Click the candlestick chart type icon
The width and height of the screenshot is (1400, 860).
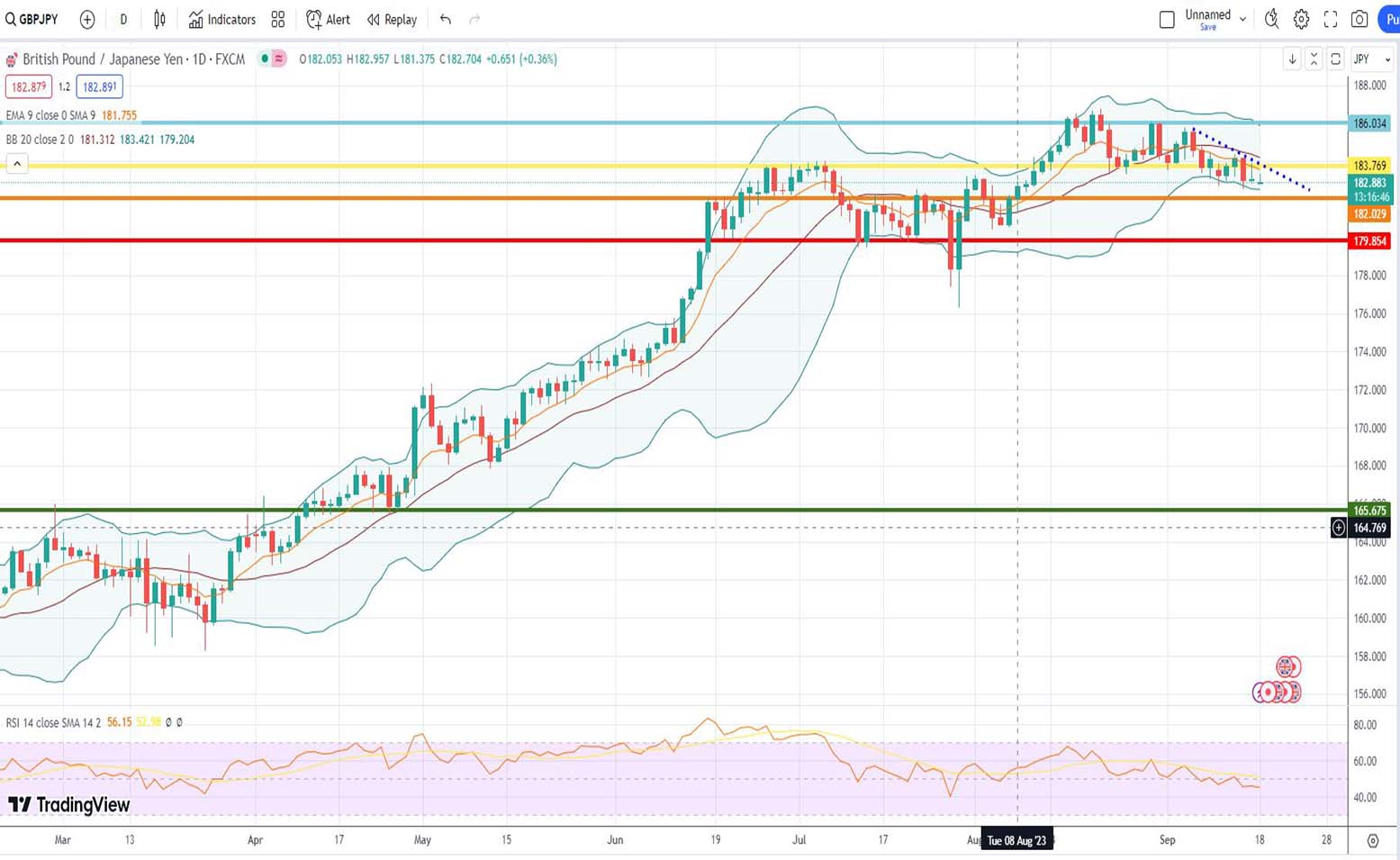[159, 19]
